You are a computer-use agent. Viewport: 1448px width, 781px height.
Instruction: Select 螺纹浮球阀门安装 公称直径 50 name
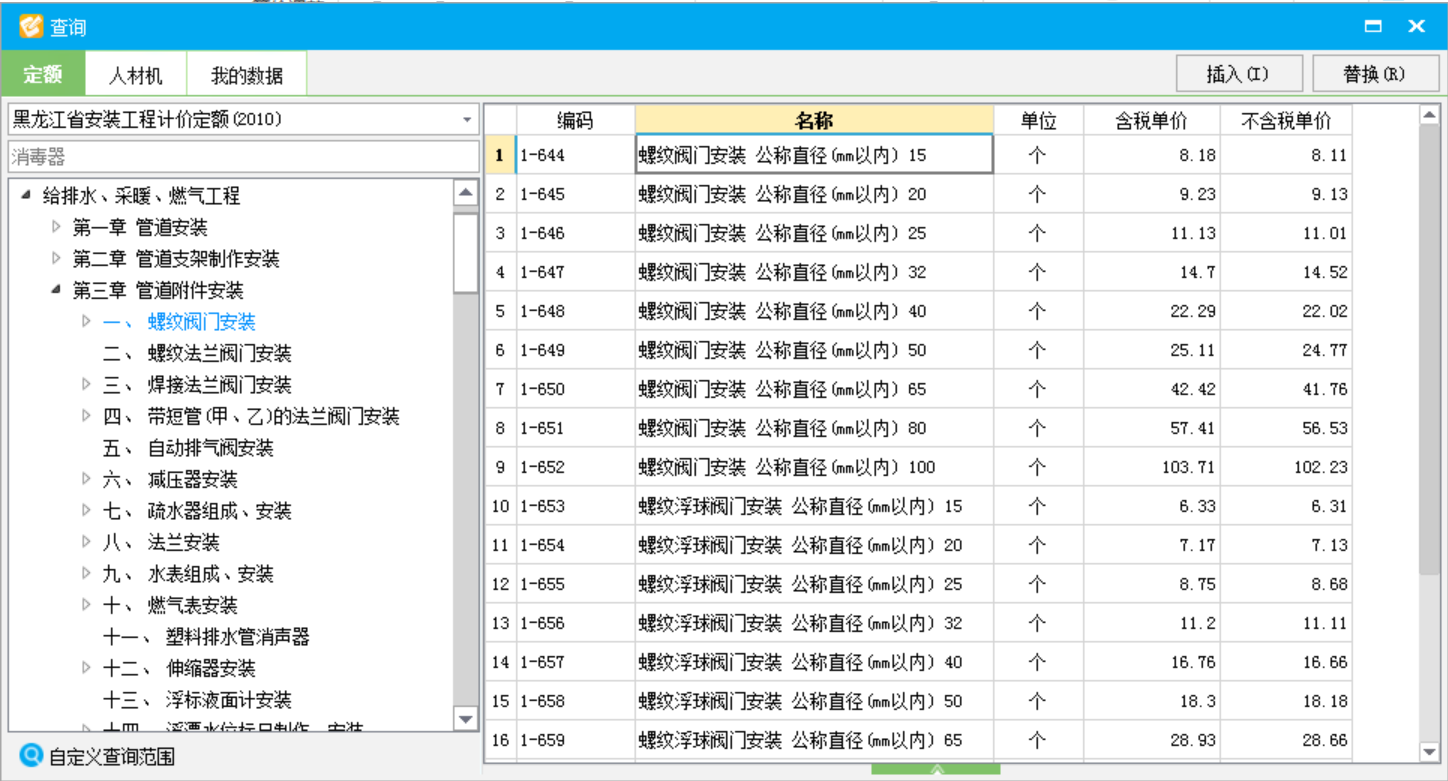click(x=814, y=702)
